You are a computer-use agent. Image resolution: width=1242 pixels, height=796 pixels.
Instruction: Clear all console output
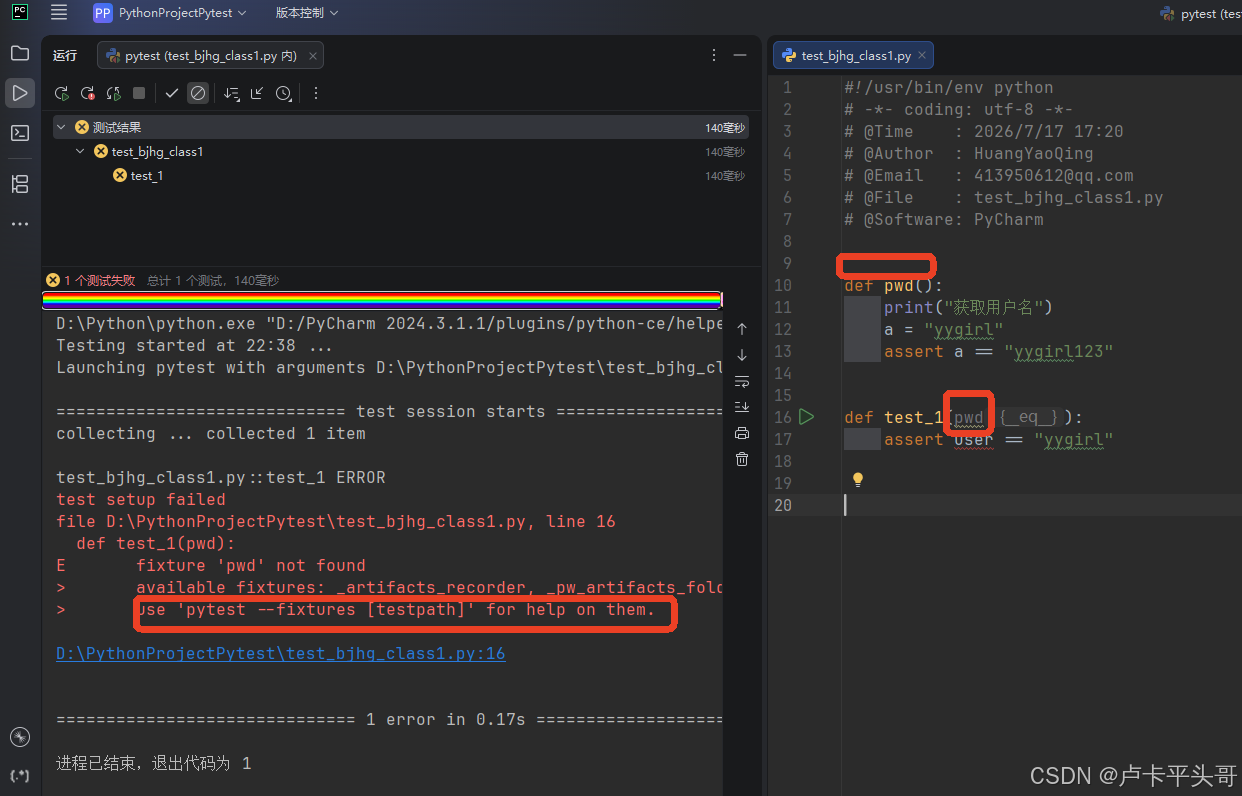click(742, 459)
